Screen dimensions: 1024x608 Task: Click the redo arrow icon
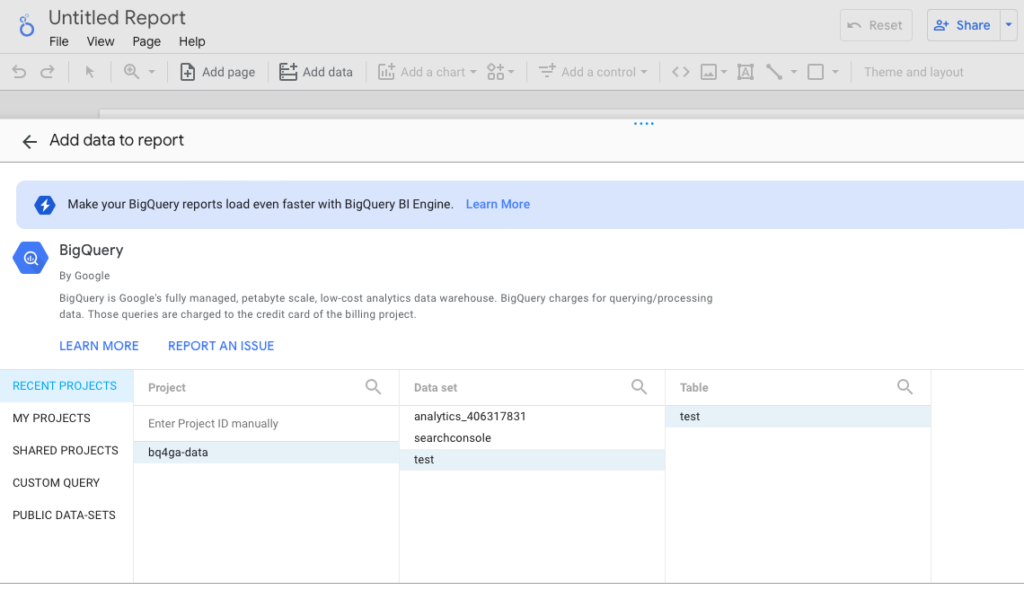point(47,72)
